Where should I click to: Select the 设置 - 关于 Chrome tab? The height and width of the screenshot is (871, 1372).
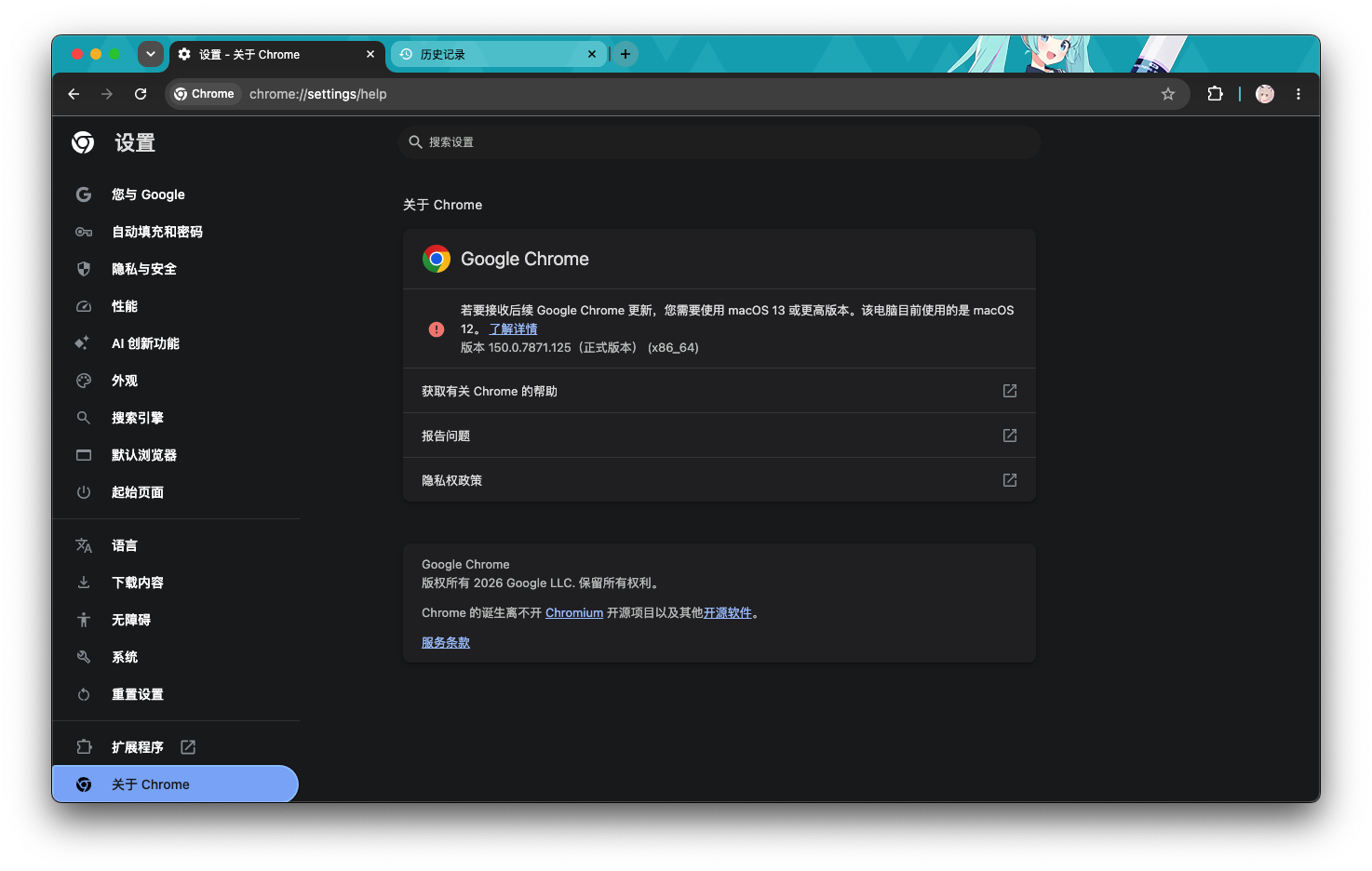[277, 54]
